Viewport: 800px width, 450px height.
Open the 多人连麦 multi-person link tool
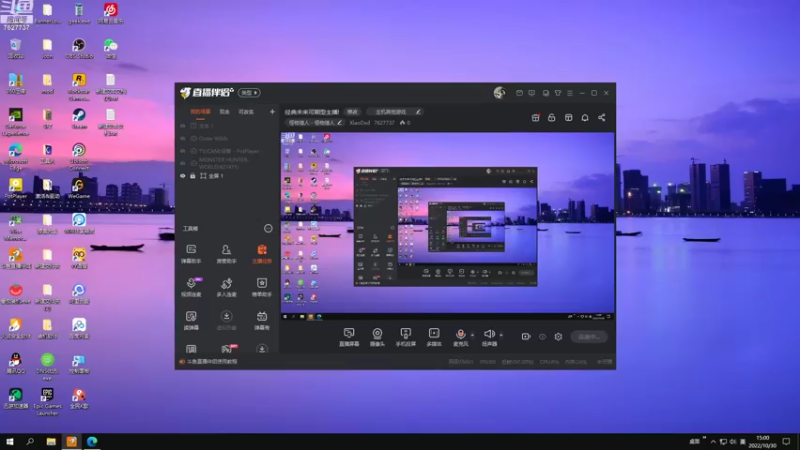(x=226, y=287)
